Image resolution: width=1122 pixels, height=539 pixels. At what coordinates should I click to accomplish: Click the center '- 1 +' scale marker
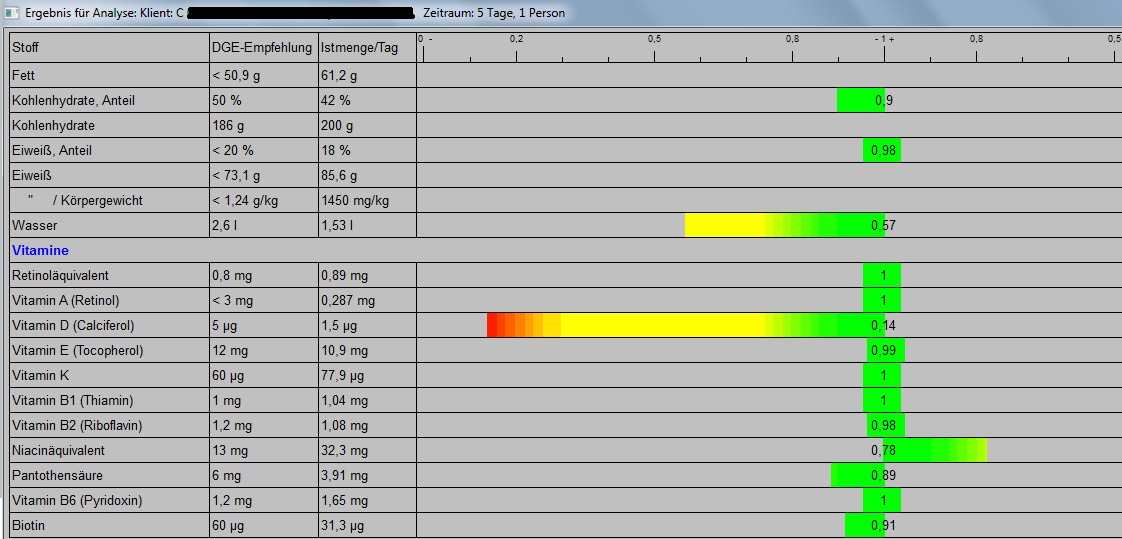[883, 38]
